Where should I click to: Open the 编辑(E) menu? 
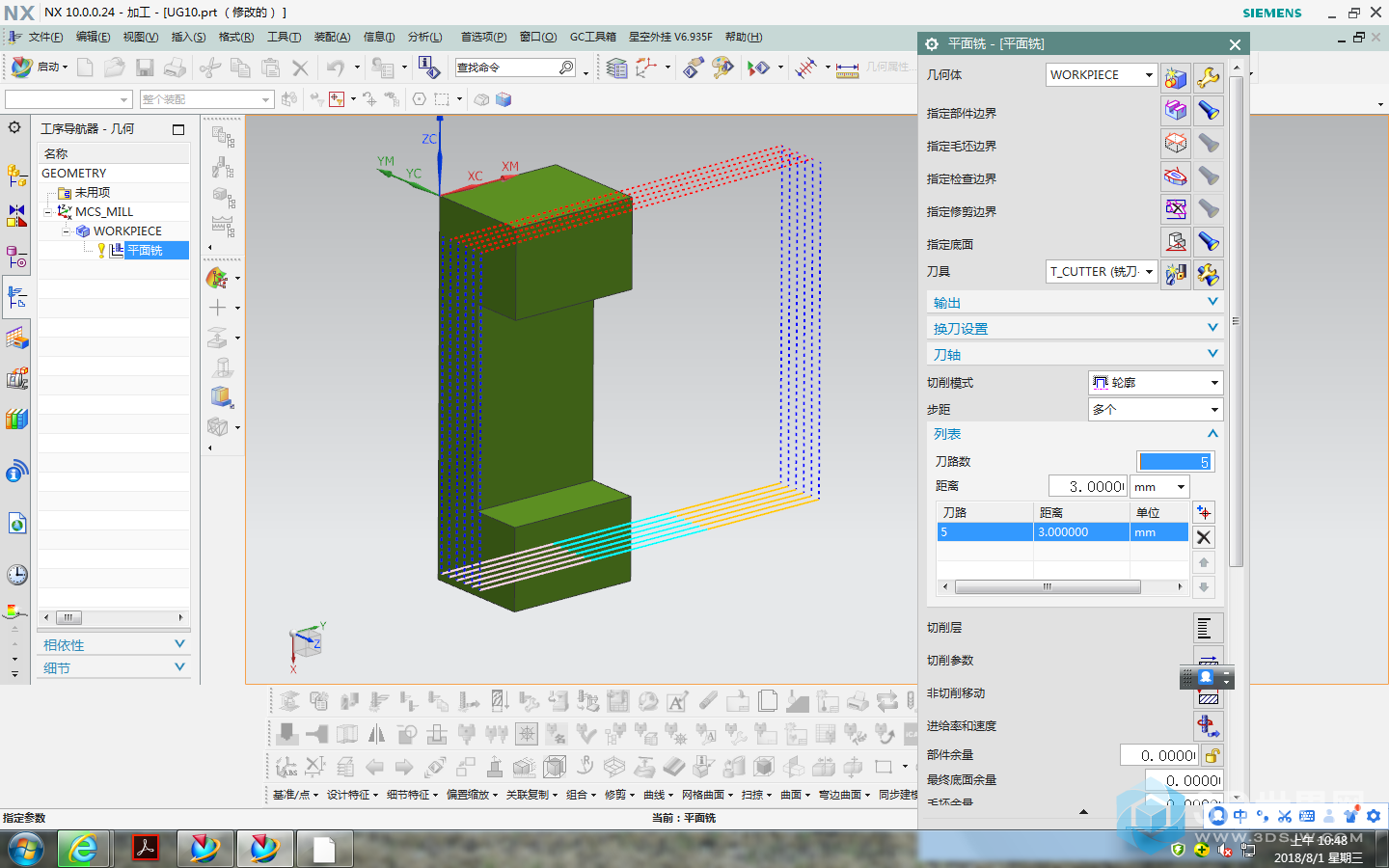click(x=93, y=37)
